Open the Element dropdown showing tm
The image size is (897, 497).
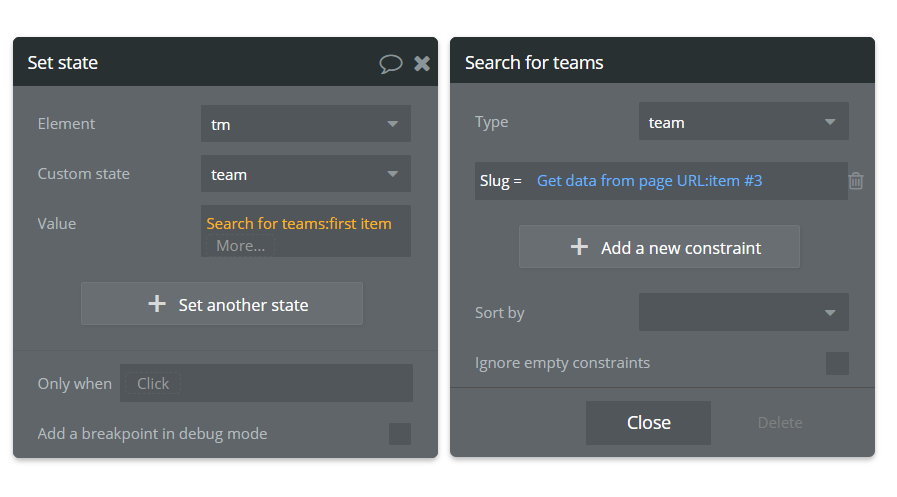pyautogui.click(x=305, y=124)
